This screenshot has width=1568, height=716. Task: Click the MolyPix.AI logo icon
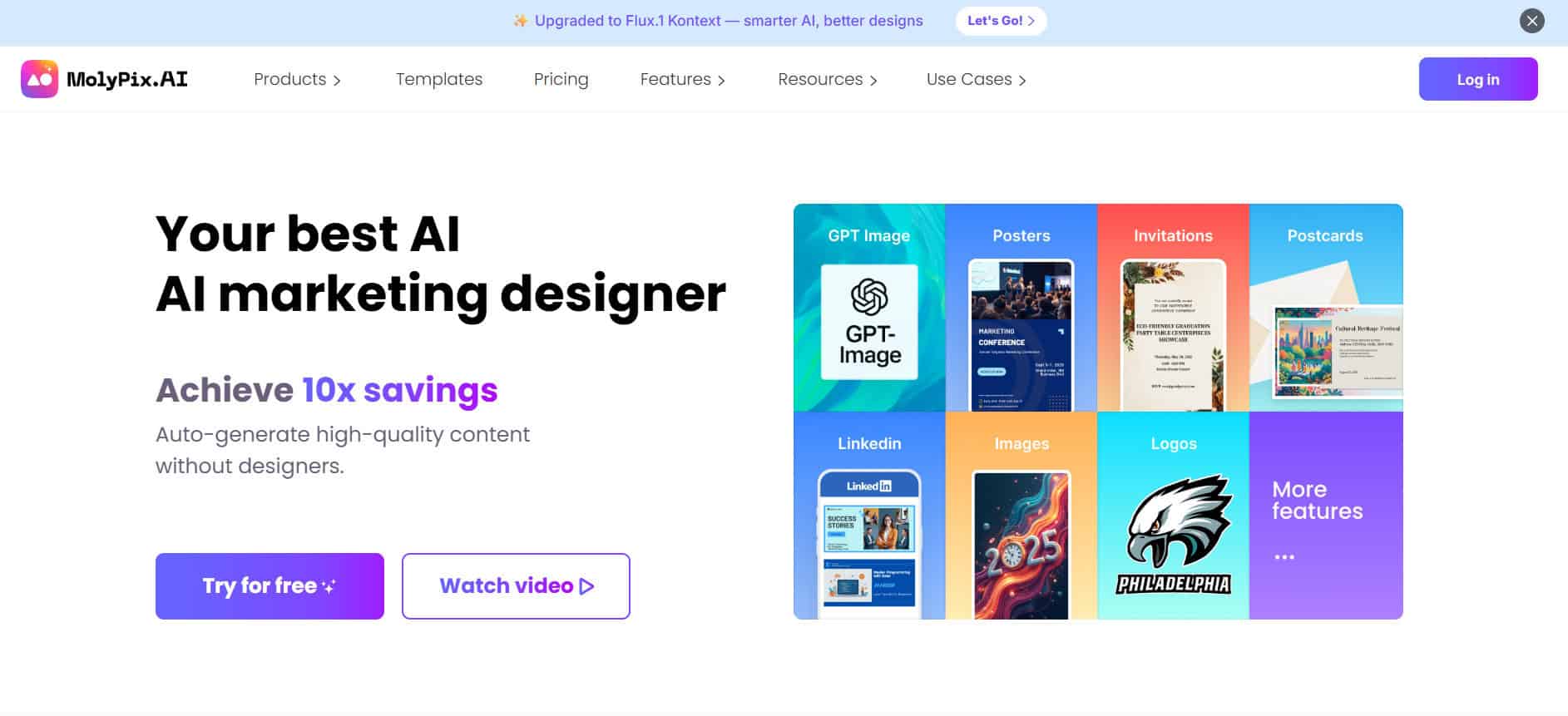pos(39,79)
